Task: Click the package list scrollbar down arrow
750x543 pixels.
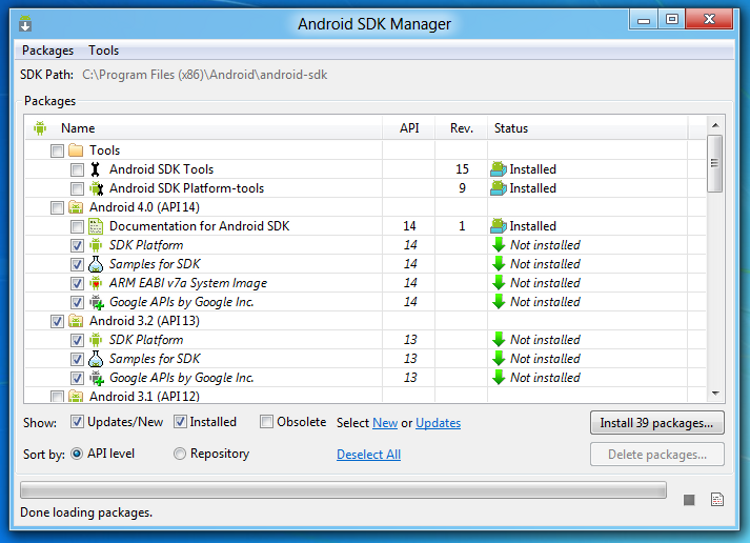Action: coord(715,393)
